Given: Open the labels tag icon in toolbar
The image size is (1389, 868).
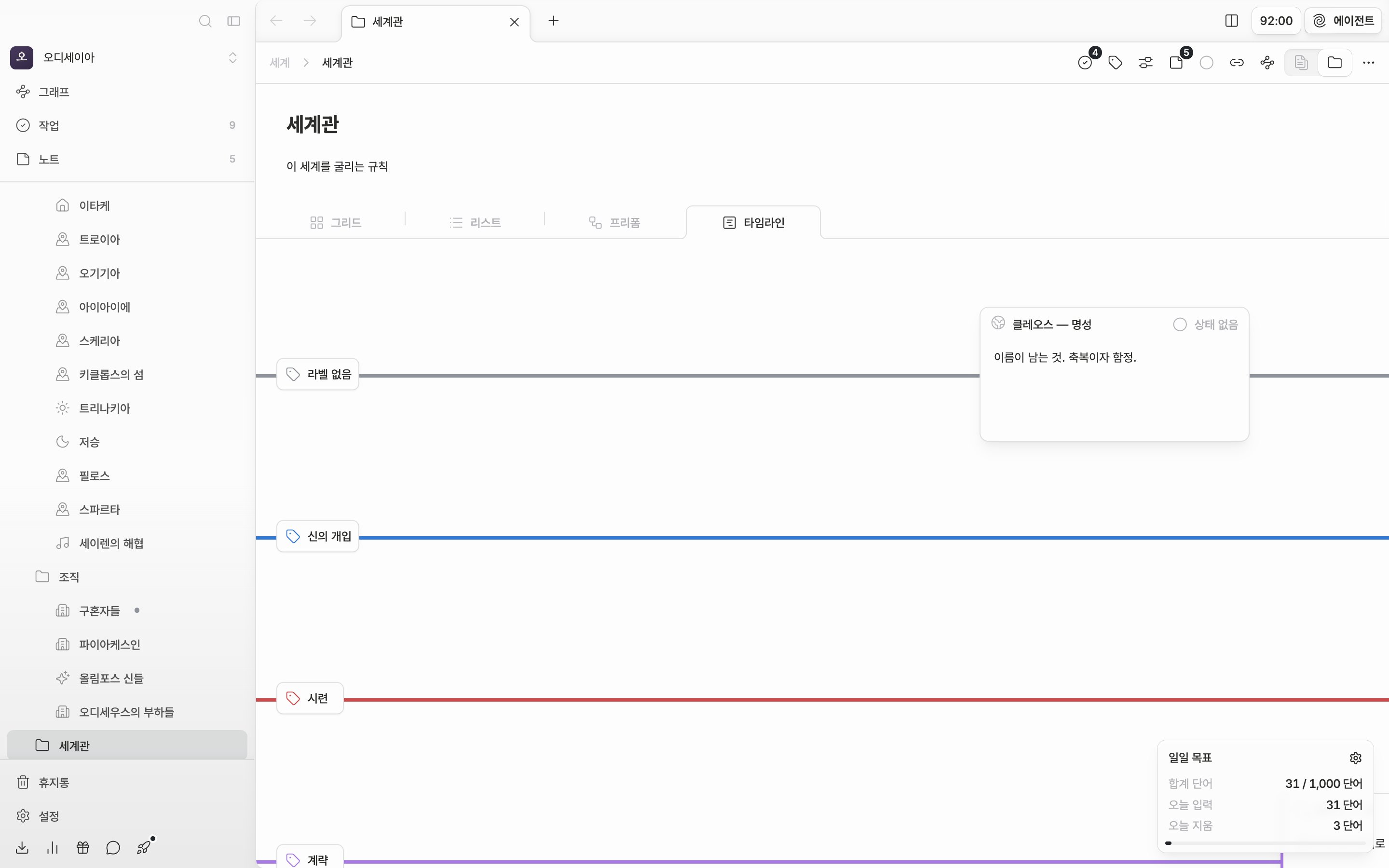Looking at the screenshot, I should 1115,63.
